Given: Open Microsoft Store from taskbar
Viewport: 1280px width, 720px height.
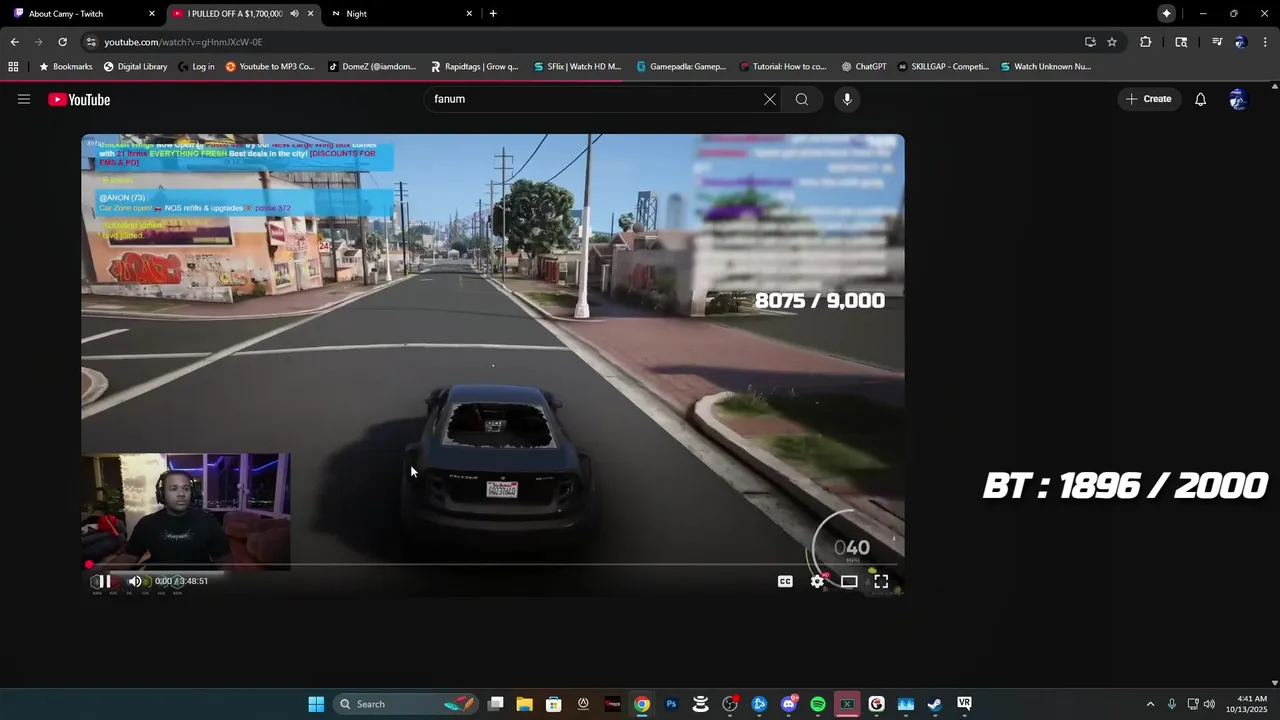Looking at the screenshot, I should click(x=553, y=704).
